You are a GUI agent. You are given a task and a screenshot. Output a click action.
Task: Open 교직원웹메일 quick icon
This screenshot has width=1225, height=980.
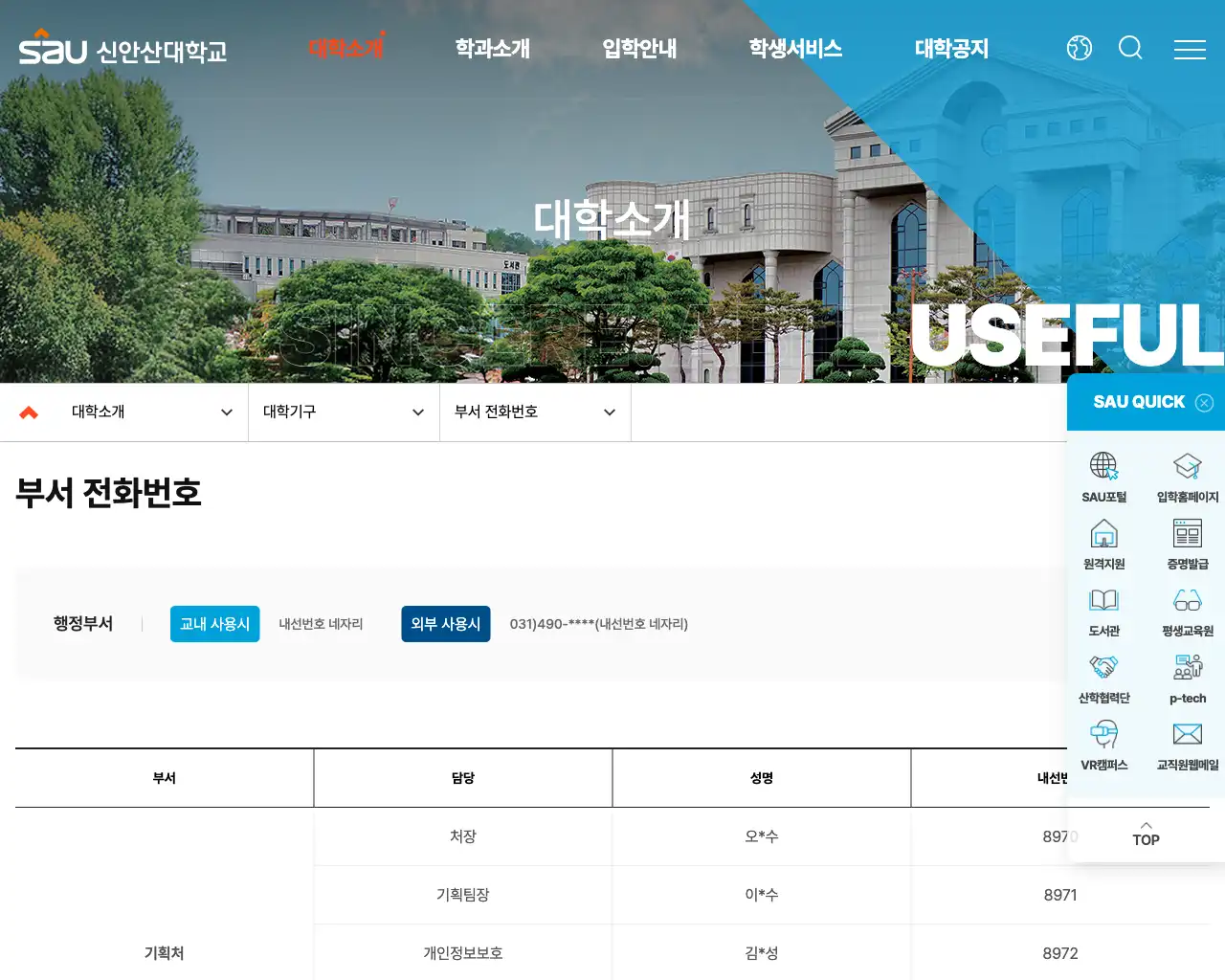click(1188, 746)
